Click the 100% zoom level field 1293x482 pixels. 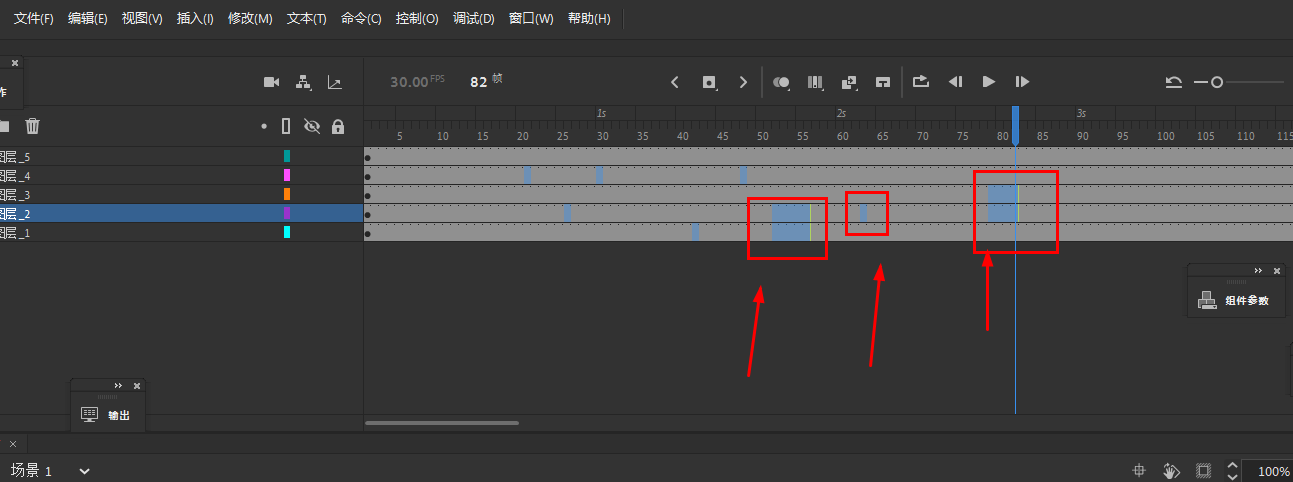(x=1267, y=471)
